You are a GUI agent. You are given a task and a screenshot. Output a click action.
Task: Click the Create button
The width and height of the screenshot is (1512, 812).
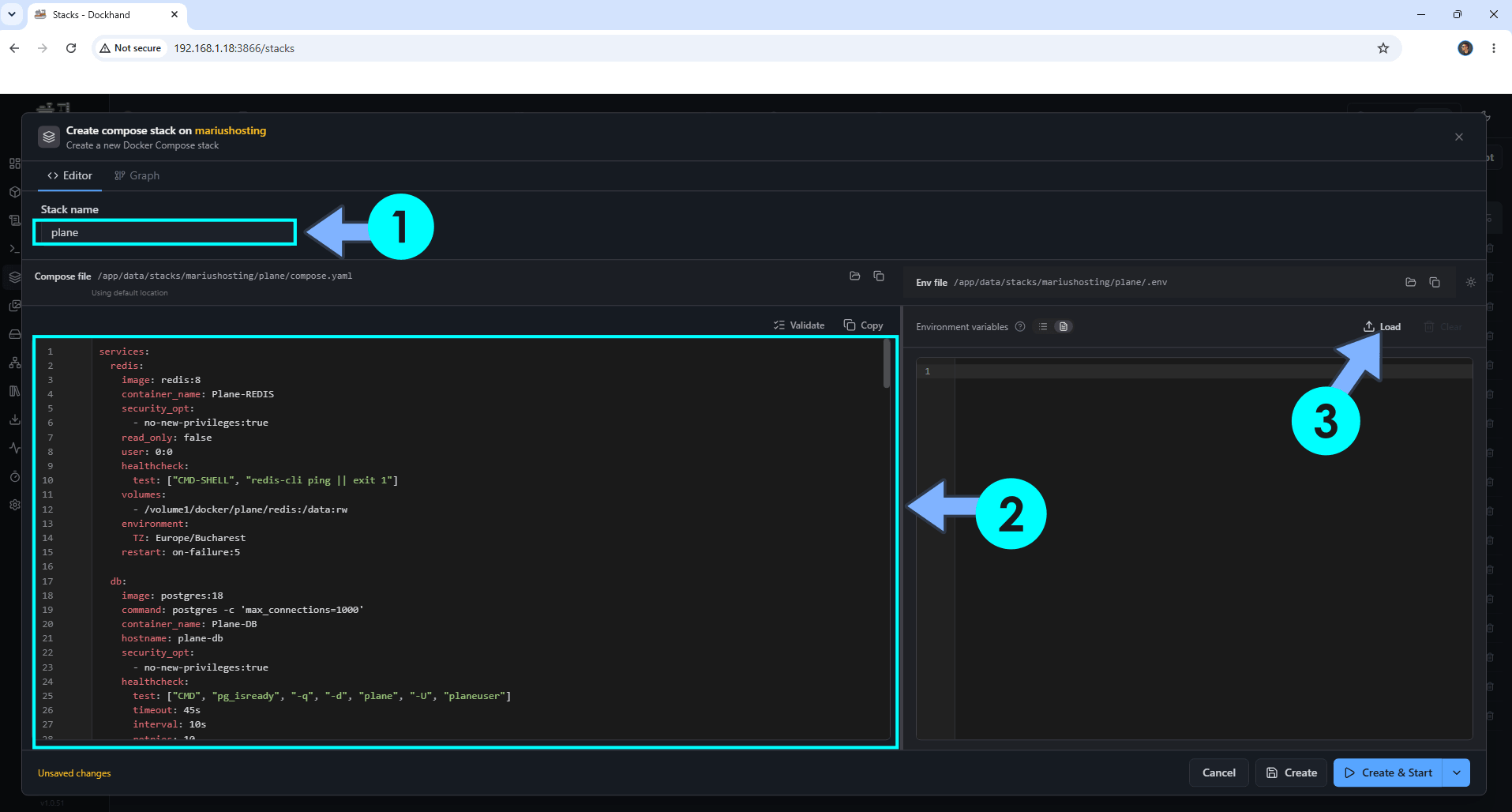(1291, 773)
